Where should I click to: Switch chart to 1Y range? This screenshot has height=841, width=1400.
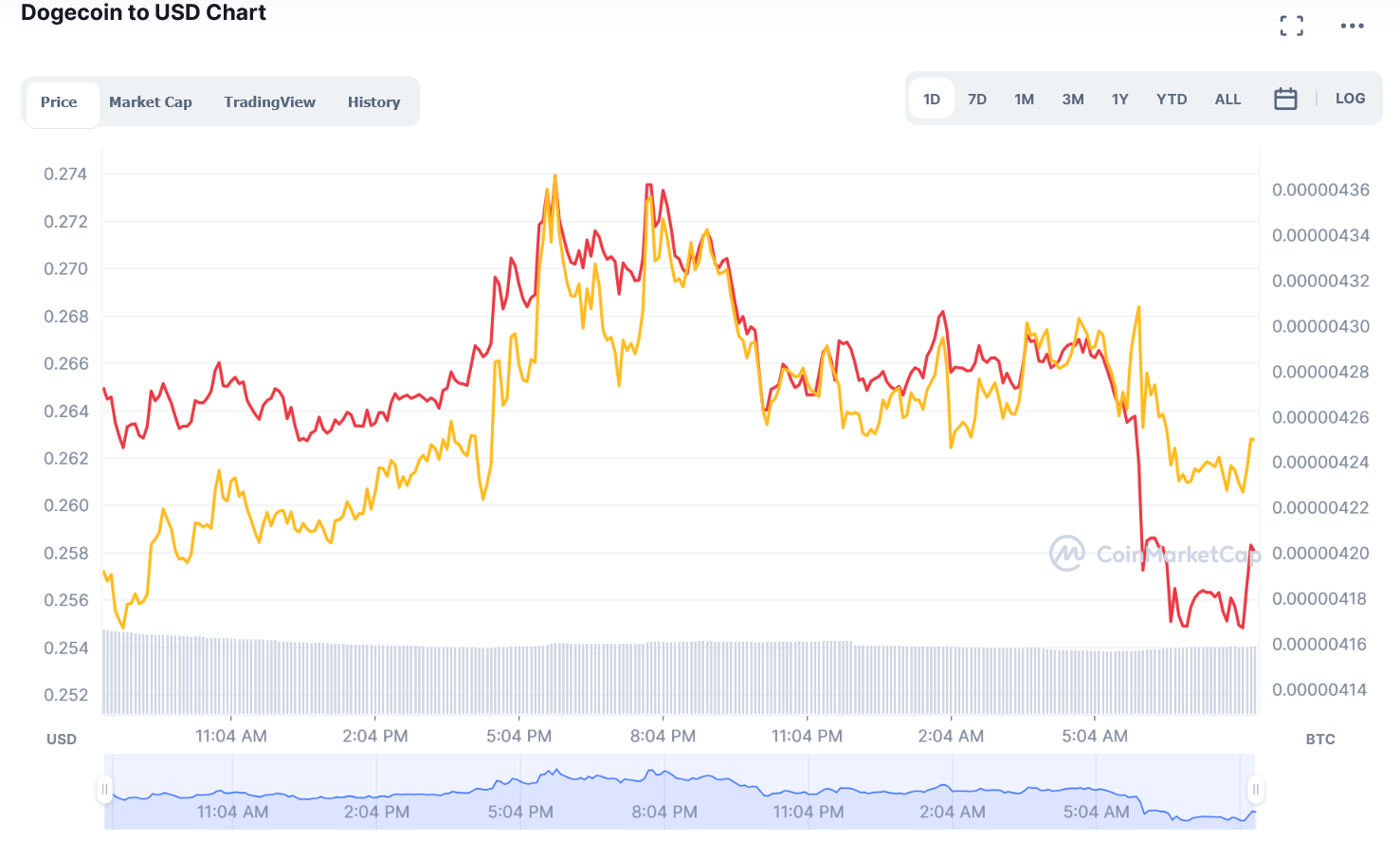tap(1119, 100)
